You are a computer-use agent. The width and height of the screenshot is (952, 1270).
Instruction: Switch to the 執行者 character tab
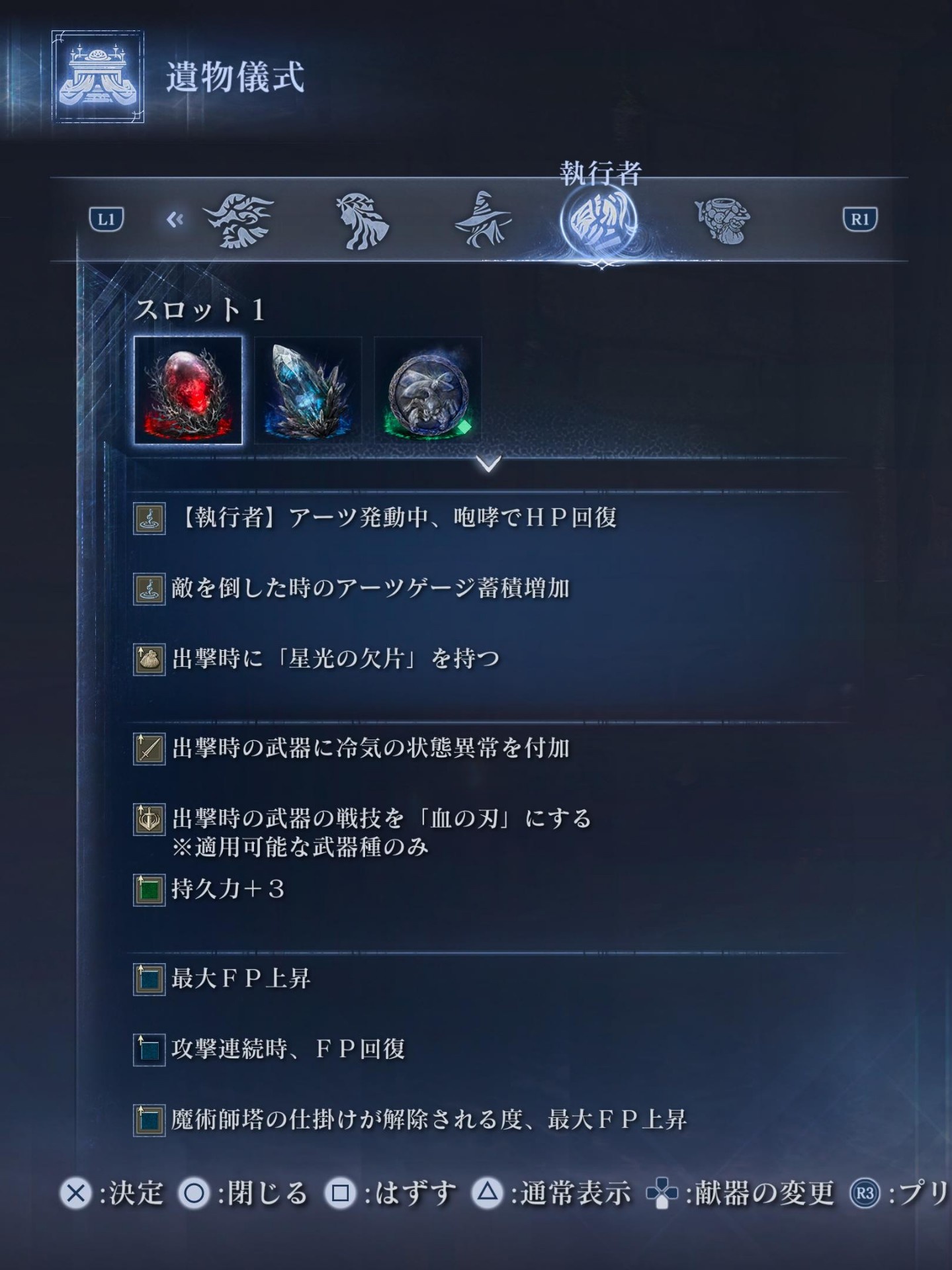[x=600, y=220]
